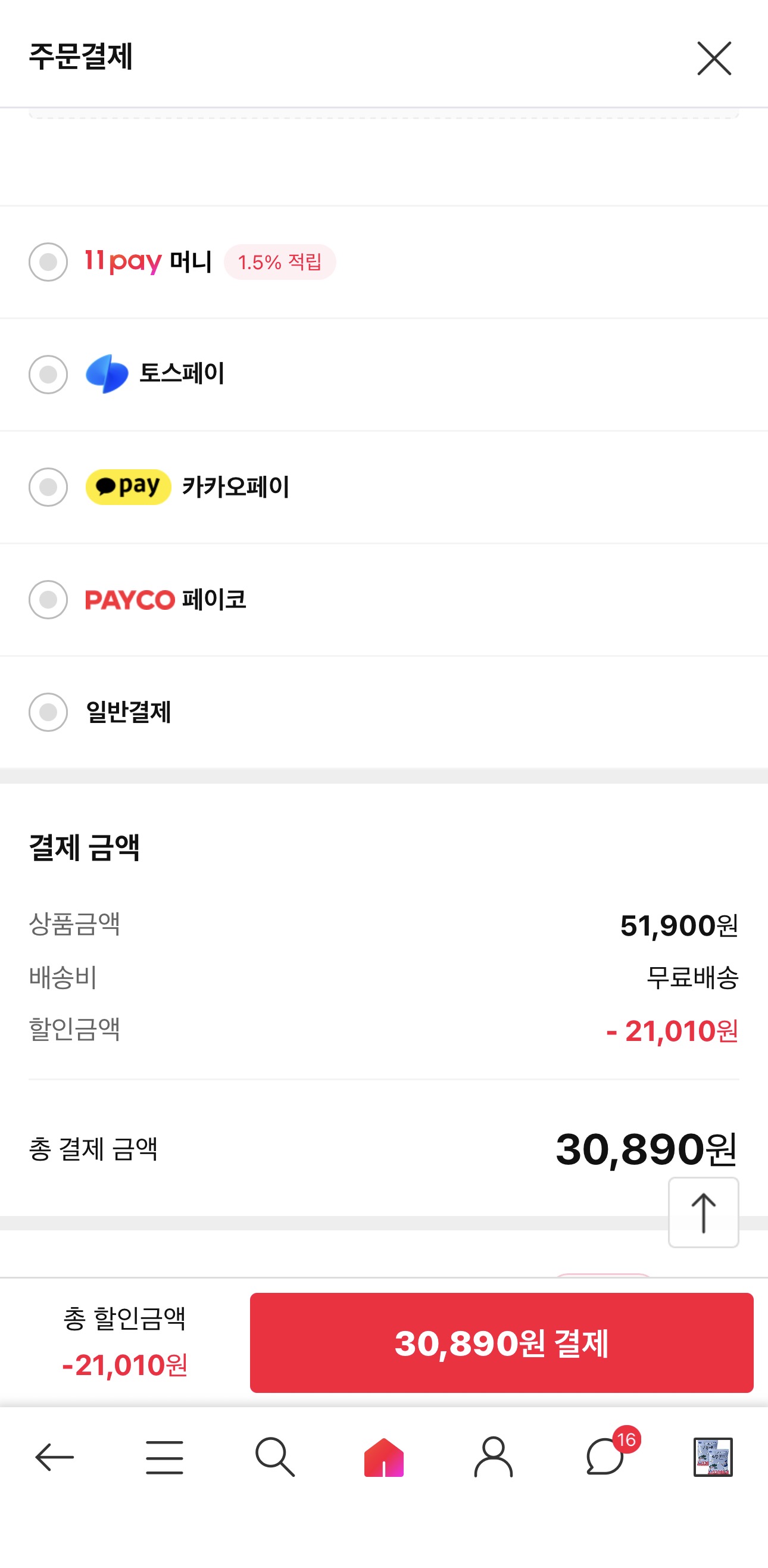
Task: Go to the home screen icon
Action: tap(383, 1457)
